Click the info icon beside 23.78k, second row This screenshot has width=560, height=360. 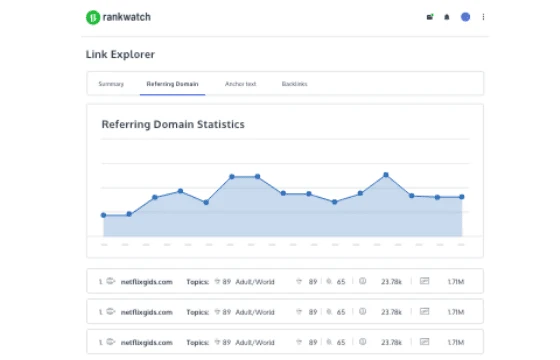[x=362, y=311]
